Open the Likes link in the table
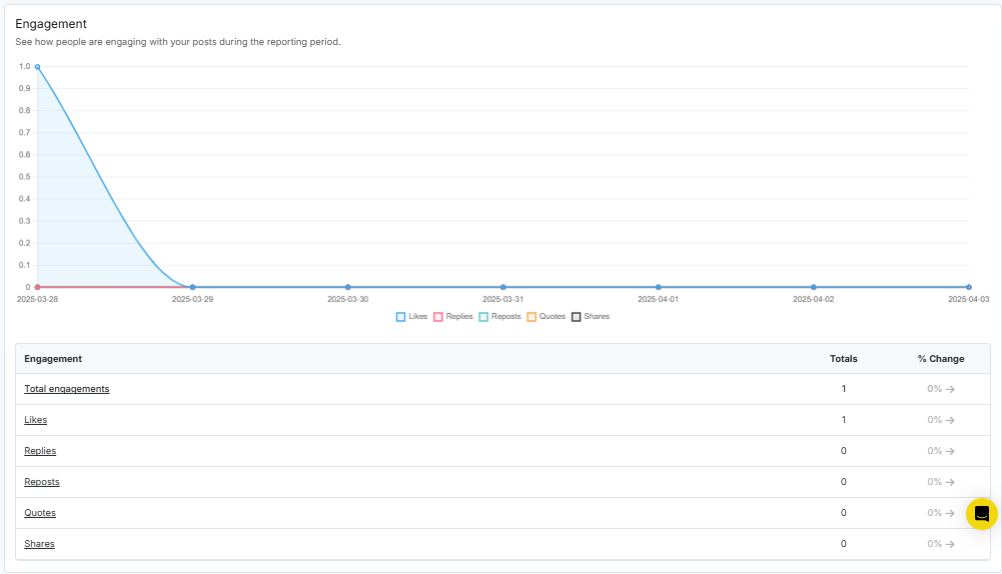Image resolution: width=1002 pixels, height=574 pixels. pos(36,420)
